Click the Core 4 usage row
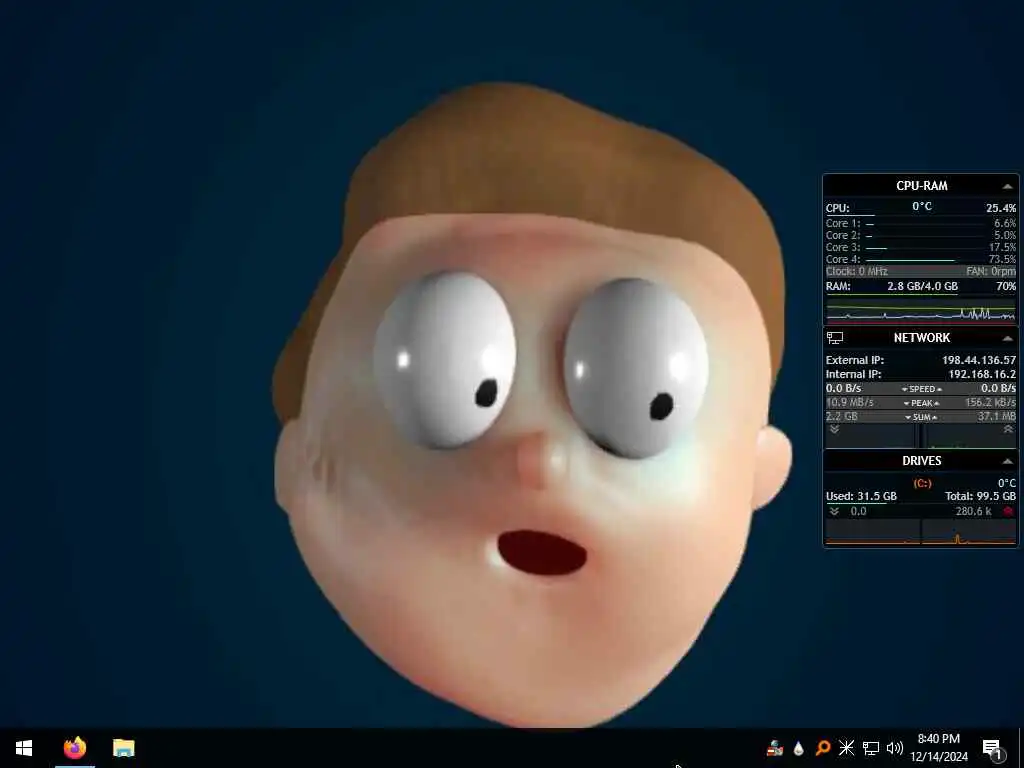This screenshot has width=1024, height=768. pyautogui.click(x=921, y=259)
